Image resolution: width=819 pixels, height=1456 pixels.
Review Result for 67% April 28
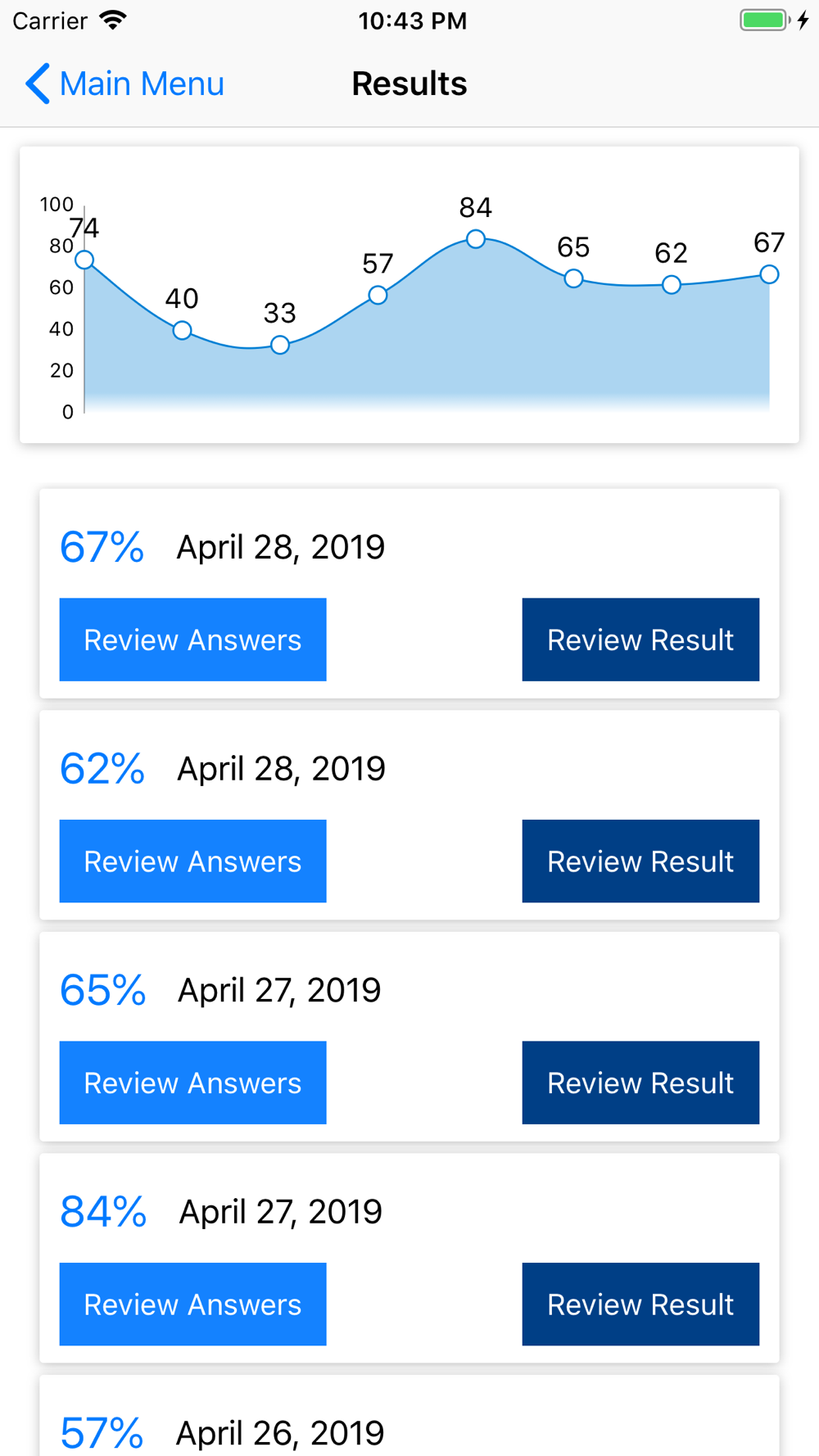click(640, 640)
